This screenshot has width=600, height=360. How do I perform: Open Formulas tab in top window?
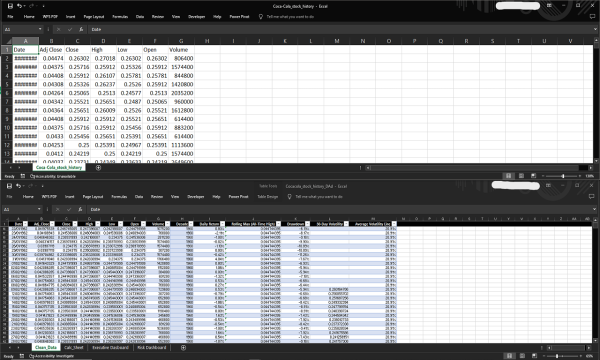(120, 17)
